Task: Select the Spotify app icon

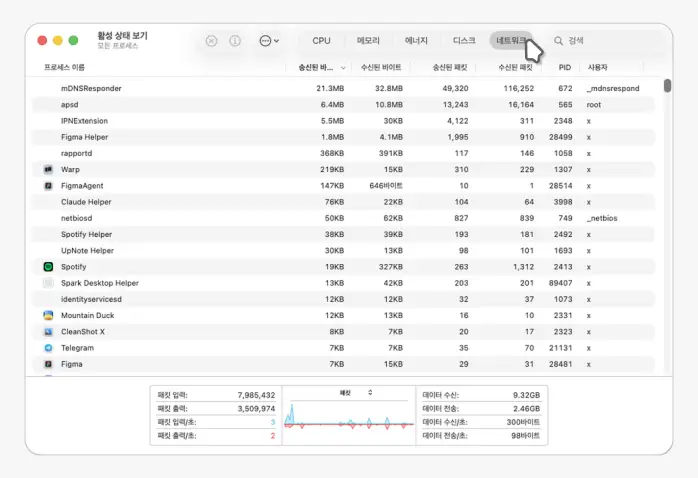Action: point(48,267)
